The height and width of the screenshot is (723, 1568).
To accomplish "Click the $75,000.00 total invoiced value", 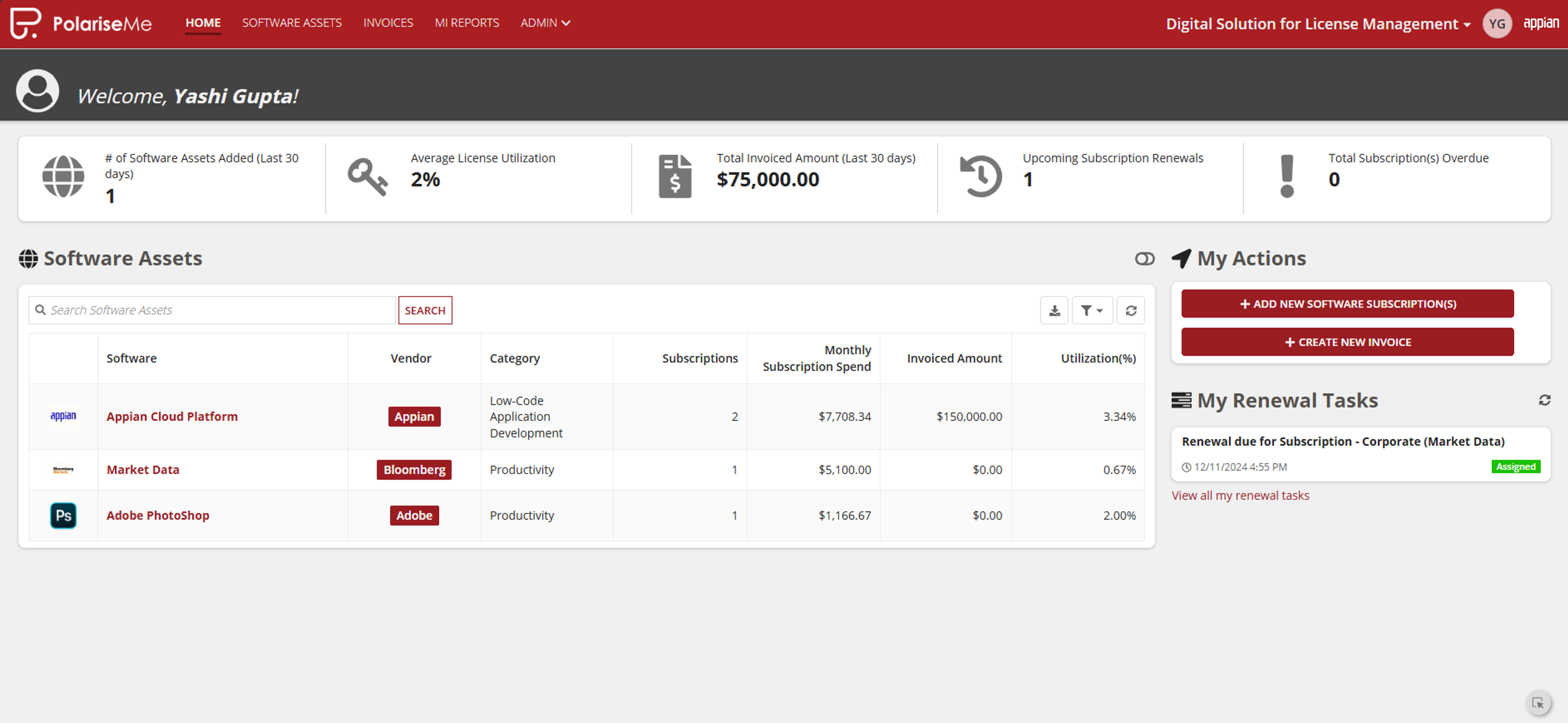I will click(768, 180).
